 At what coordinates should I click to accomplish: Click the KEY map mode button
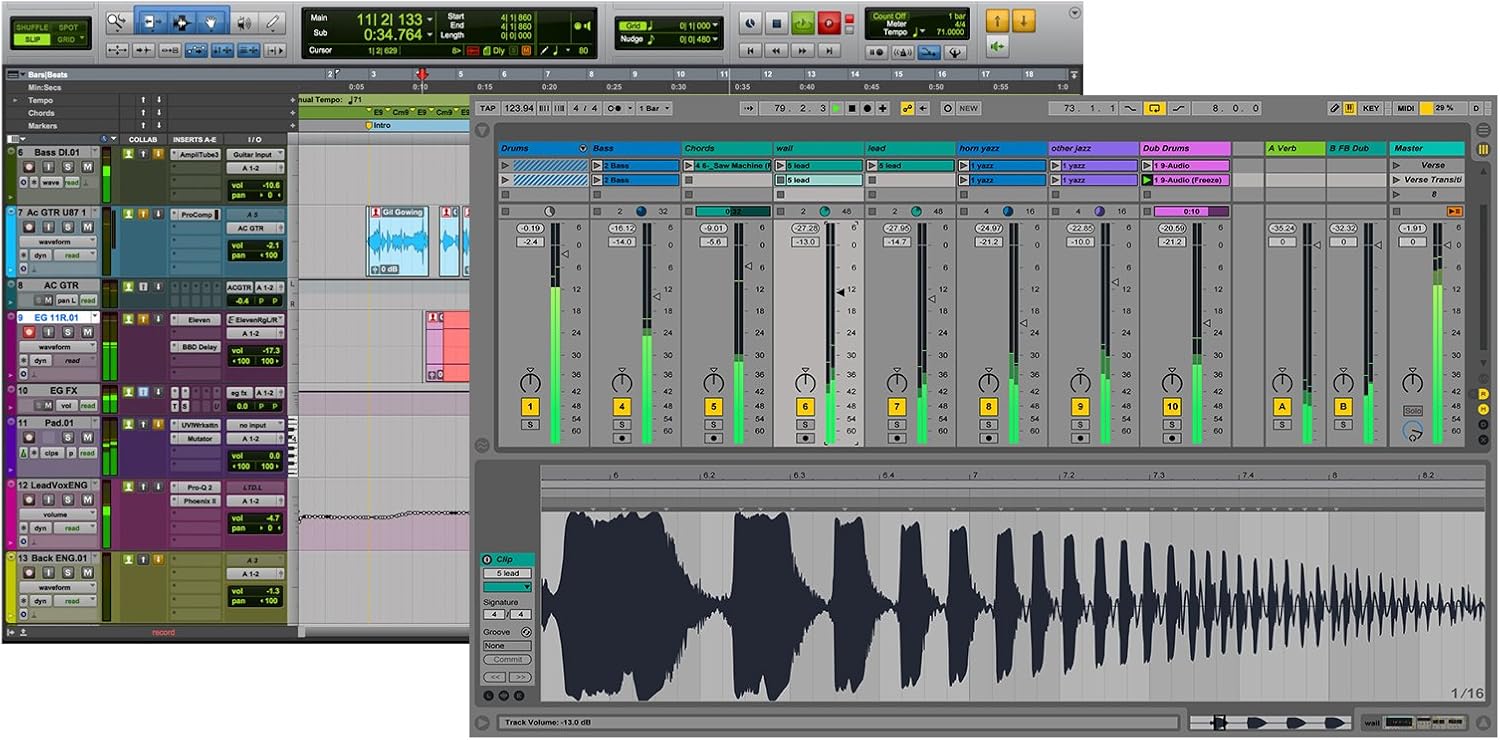[x=1370, y=108]
